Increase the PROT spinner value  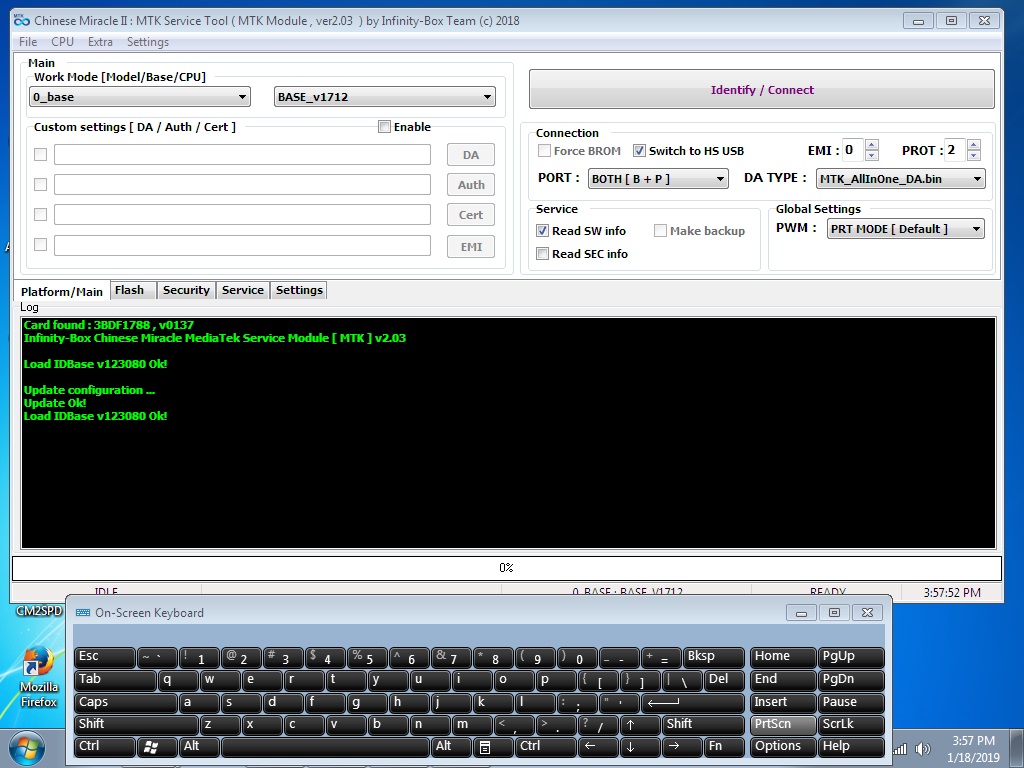tap(974, 144)
